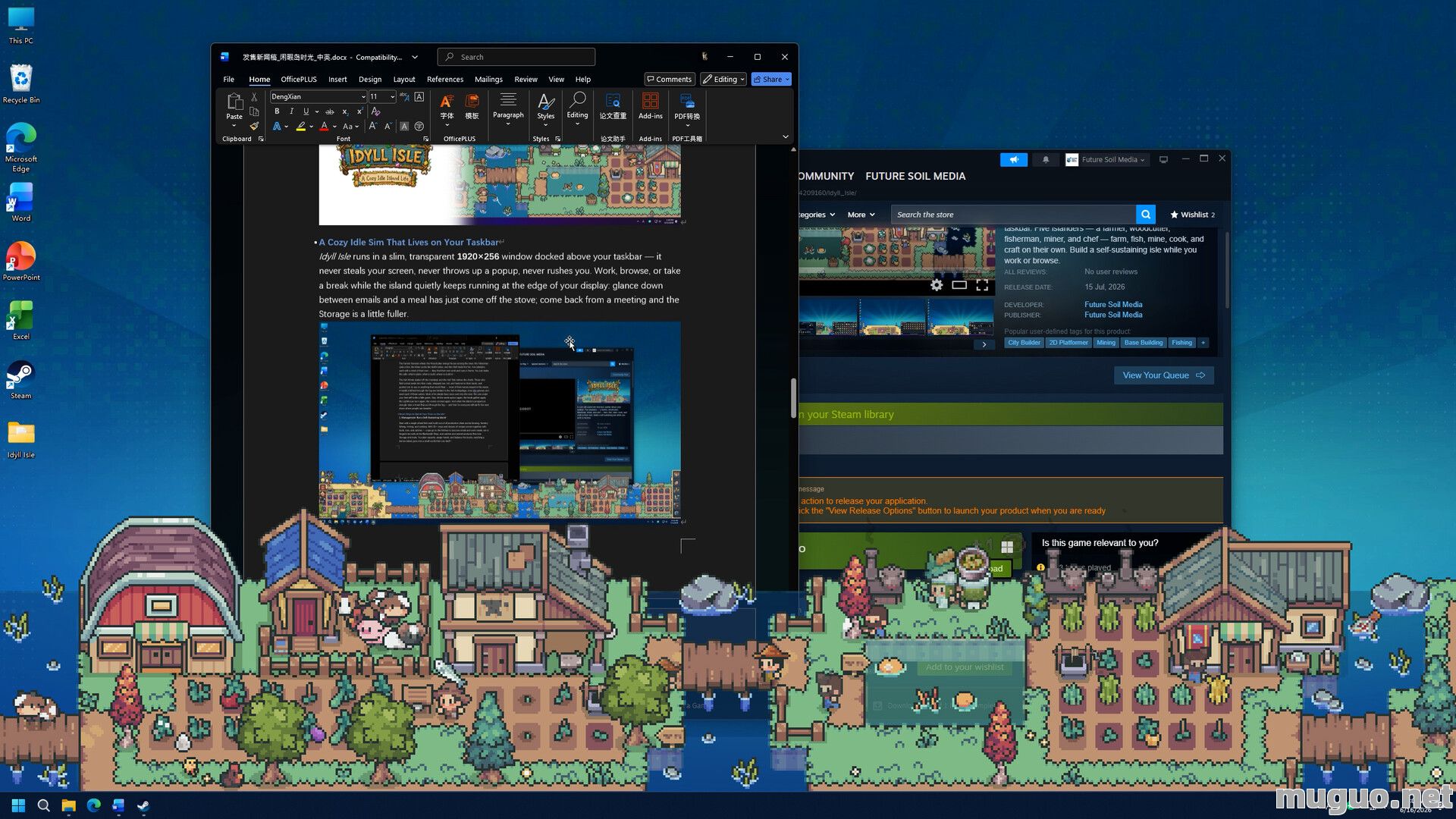
Task: Click the Share button in Word
Action: [x=771, y=79]
